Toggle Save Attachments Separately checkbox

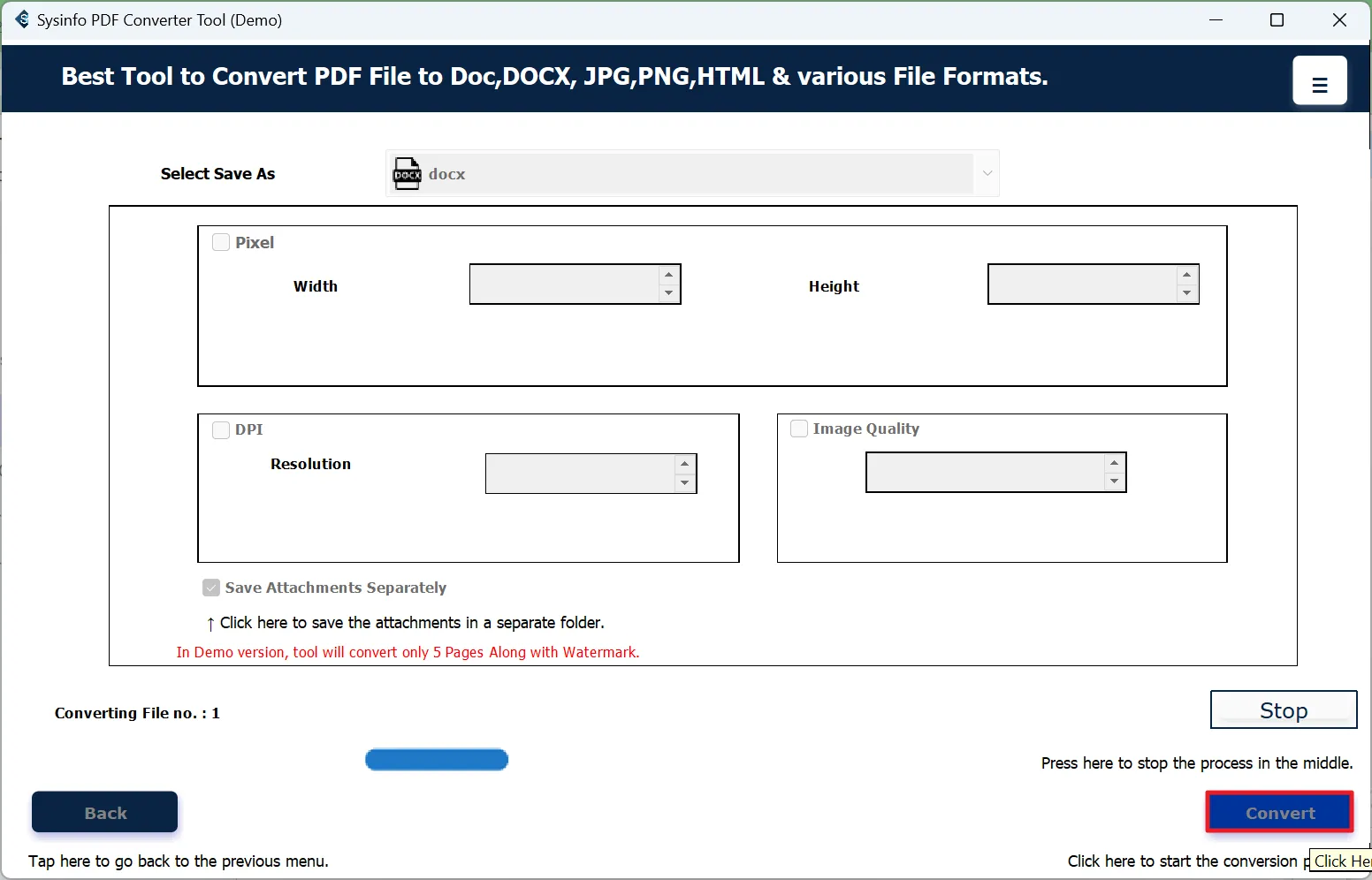(211, 588)
